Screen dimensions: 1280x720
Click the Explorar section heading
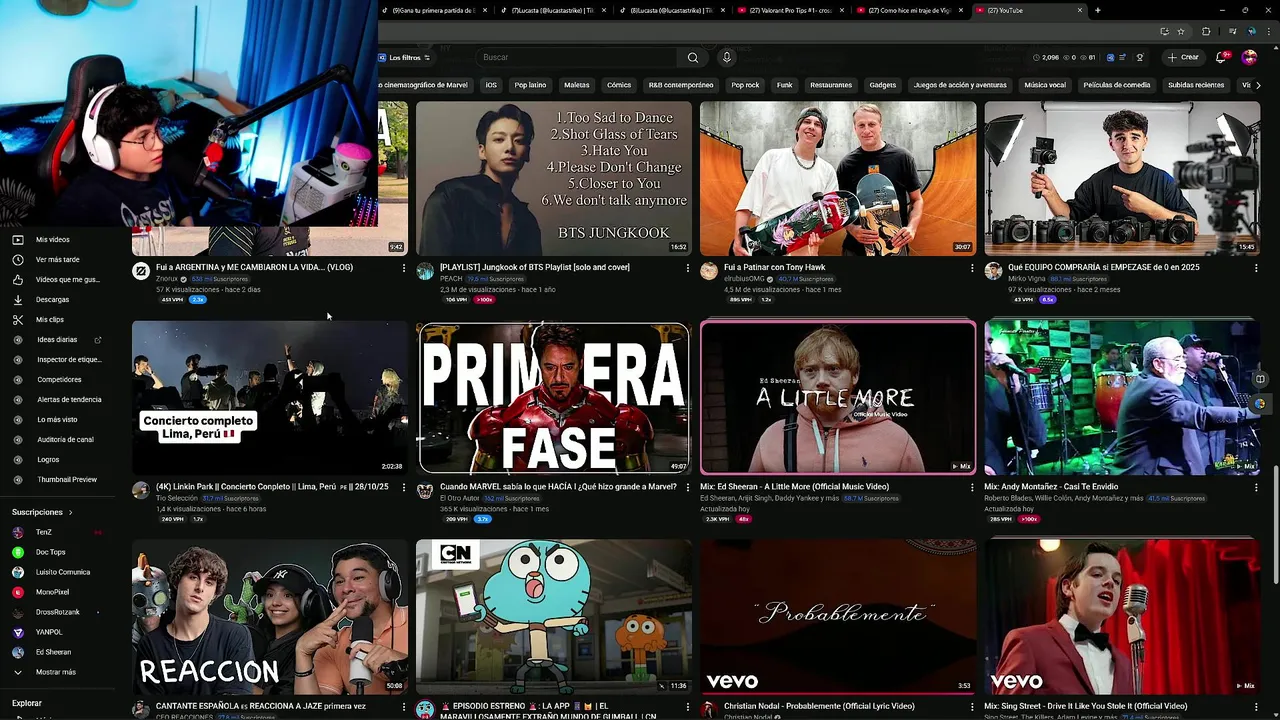pos(27,703)
